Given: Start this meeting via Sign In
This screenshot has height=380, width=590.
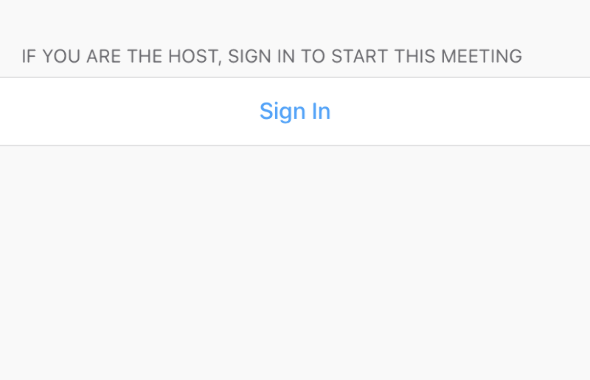Looking at the screenshot, I should coord(295,111).
